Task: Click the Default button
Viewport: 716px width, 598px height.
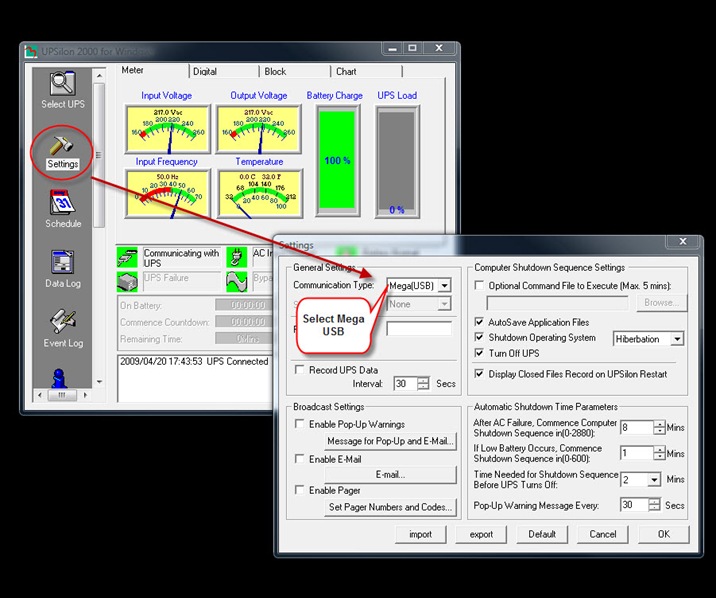Action: [542, 534]
